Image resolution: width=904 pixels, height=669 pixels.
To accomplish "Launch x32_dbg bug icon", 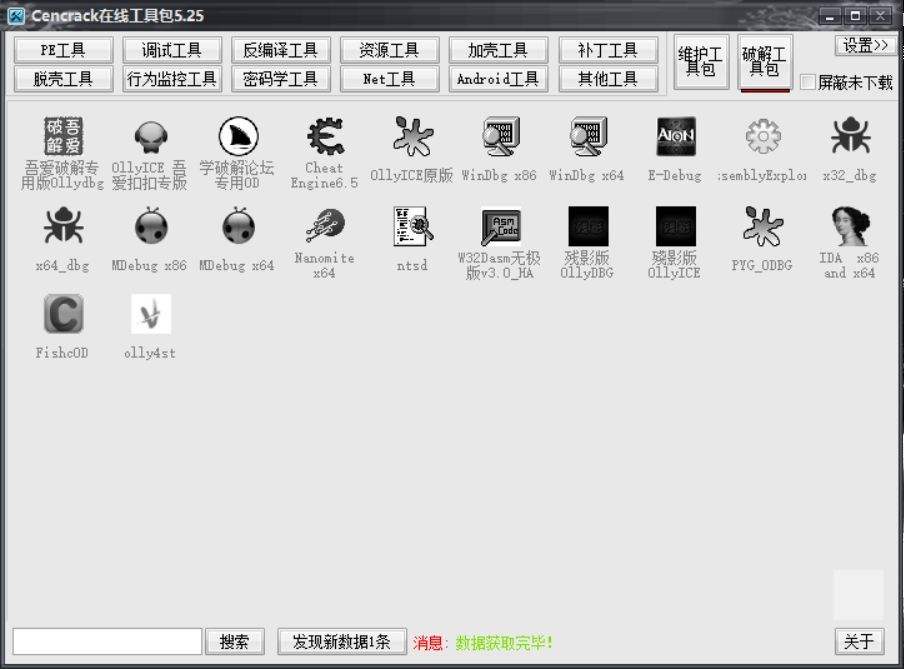I will [x=850, y=136].
